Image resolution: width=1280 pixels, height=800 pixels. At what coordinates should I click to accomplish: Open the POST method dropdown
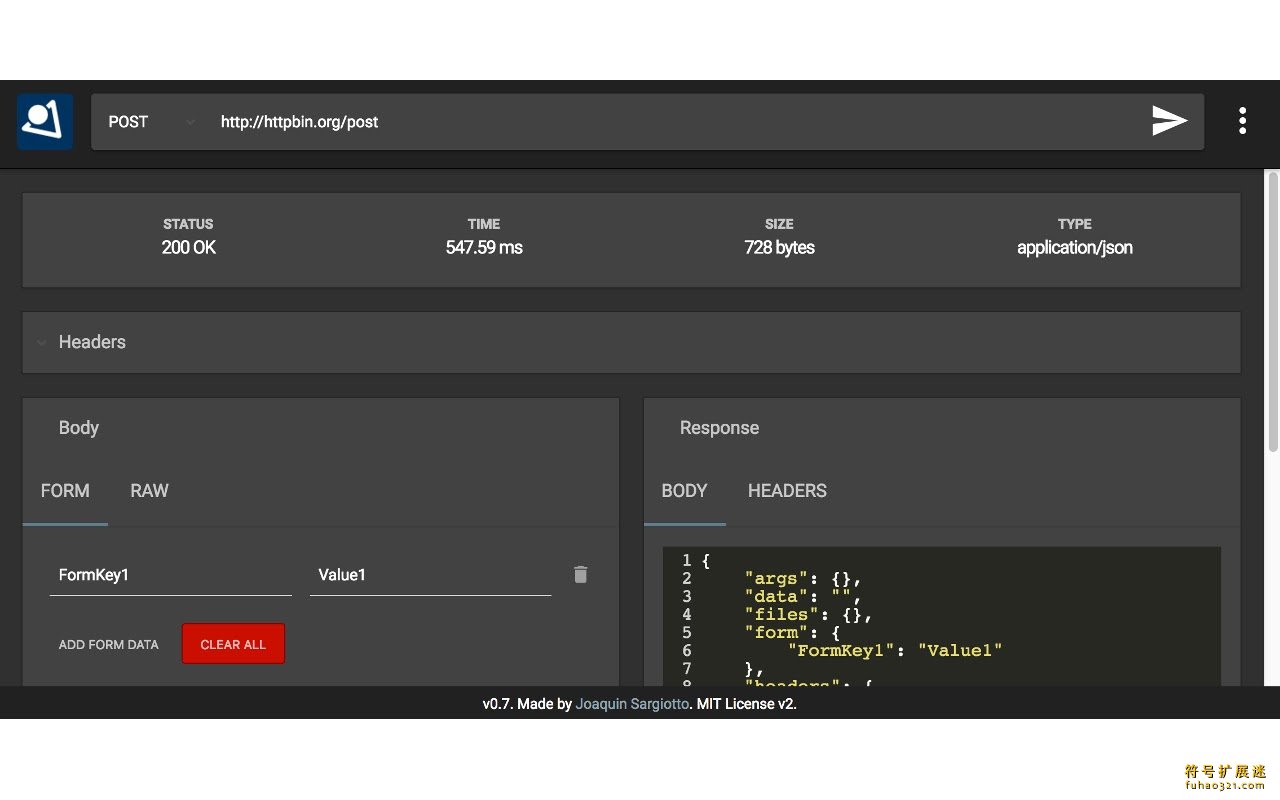152,122
